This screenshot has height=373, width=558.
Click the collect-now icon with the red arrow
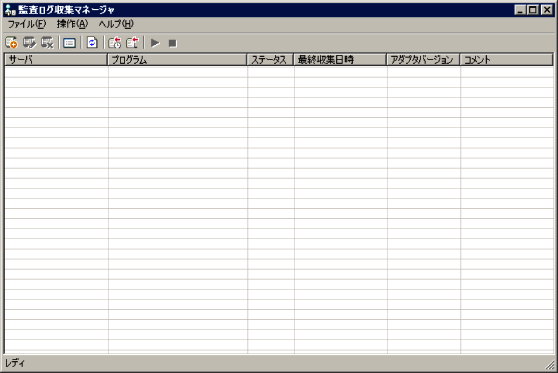132,43
